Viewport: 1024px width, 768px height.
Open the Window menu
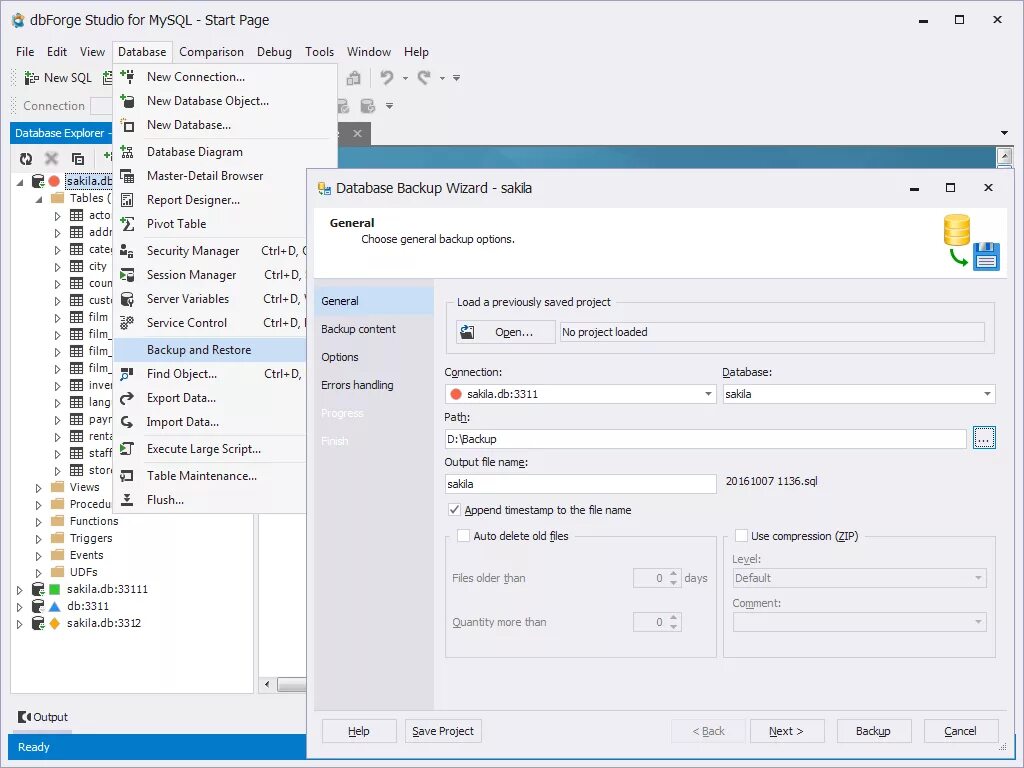pos(368,52)
